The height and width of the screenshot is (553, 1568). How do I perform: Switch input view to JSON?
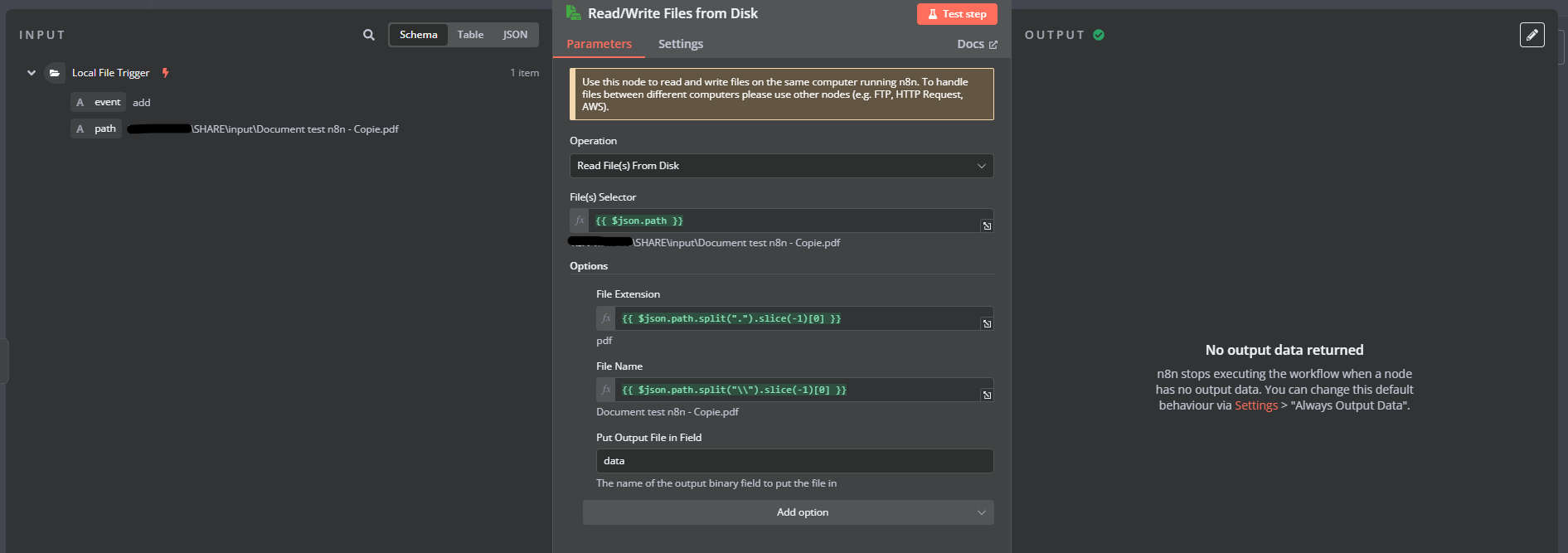point(515,35)
